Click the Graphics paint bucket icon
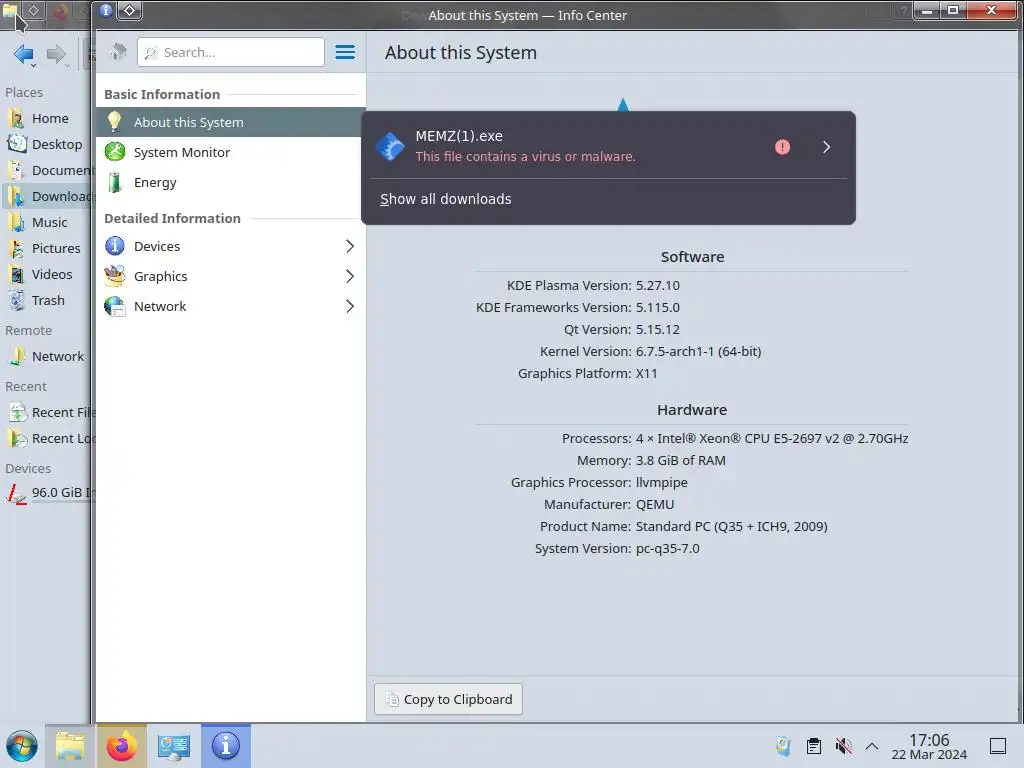 click(115, 276)
